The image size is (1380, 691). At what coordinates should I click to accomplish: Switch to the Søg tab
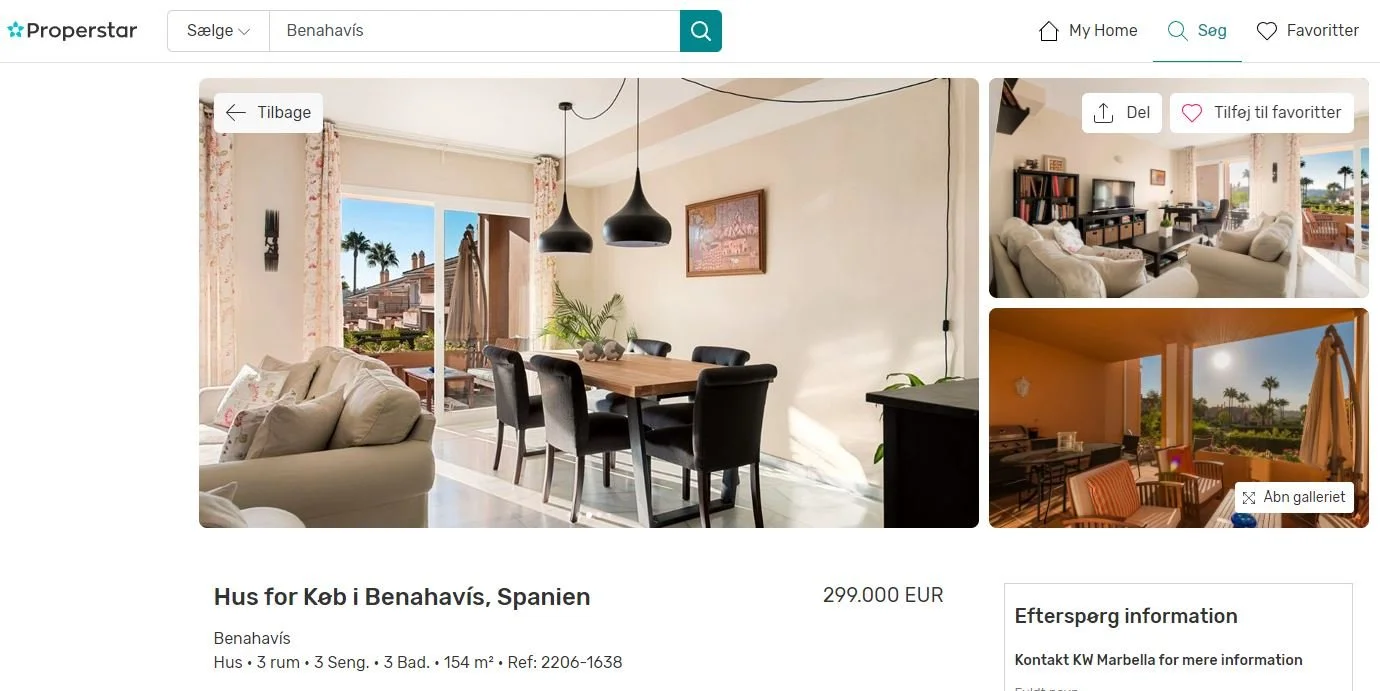1197,31
